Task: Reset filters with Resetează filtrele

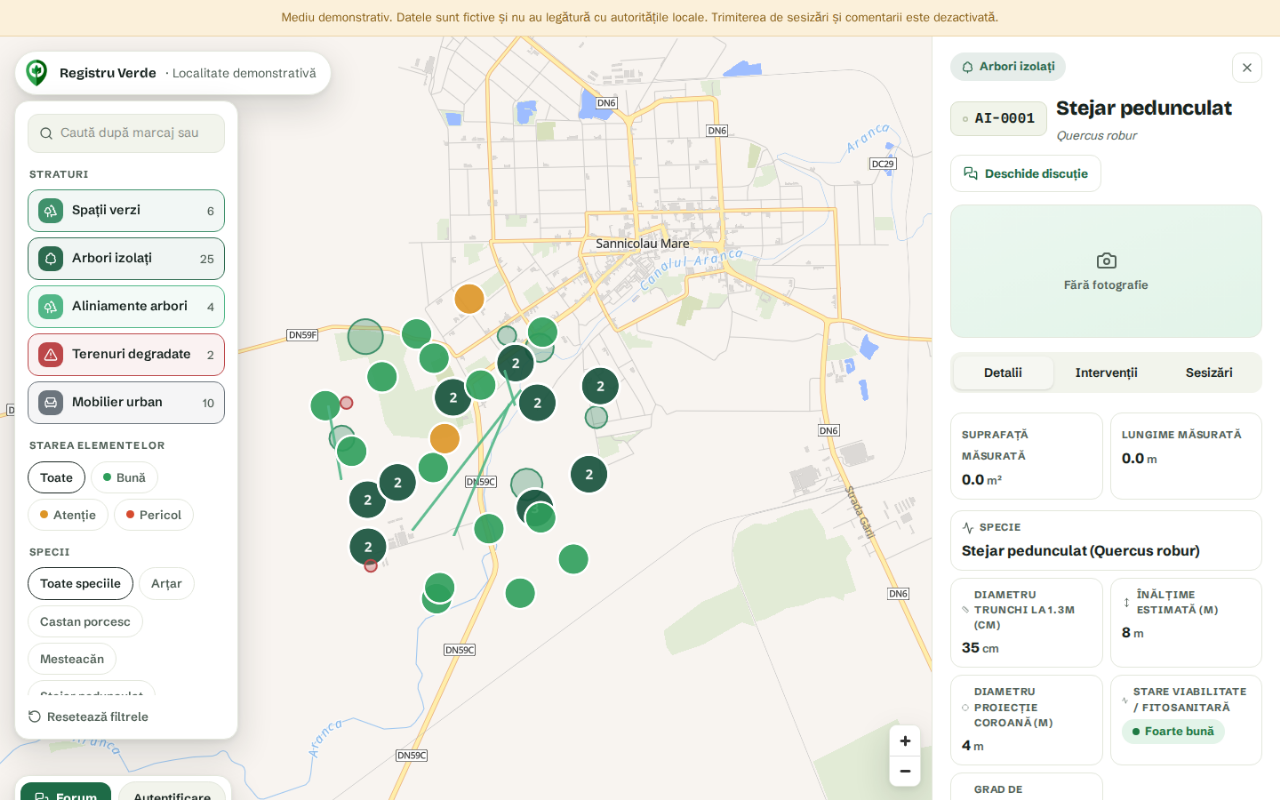Action: click(x=88, y=717)
